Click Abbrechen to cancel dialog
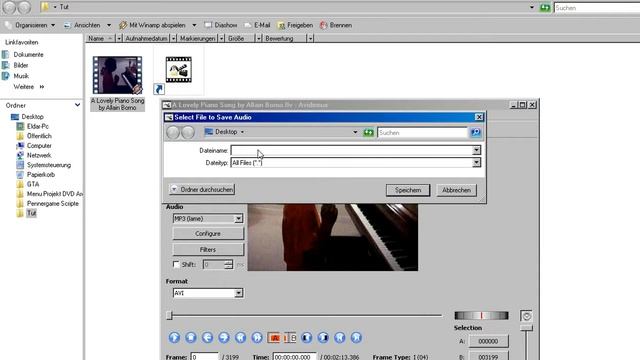Viewport: 640px width, 360px height. [x=456, y=190]
